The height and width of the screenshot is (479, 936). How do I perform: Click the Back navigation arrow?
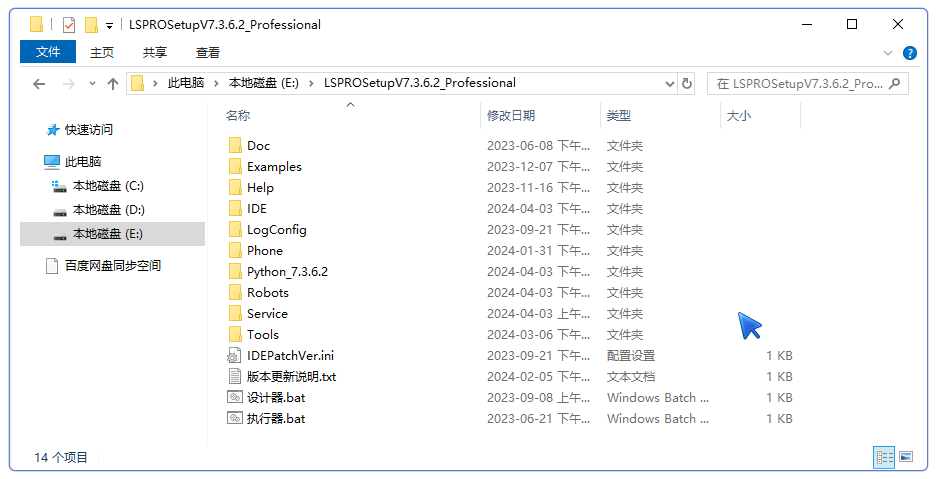39,84
